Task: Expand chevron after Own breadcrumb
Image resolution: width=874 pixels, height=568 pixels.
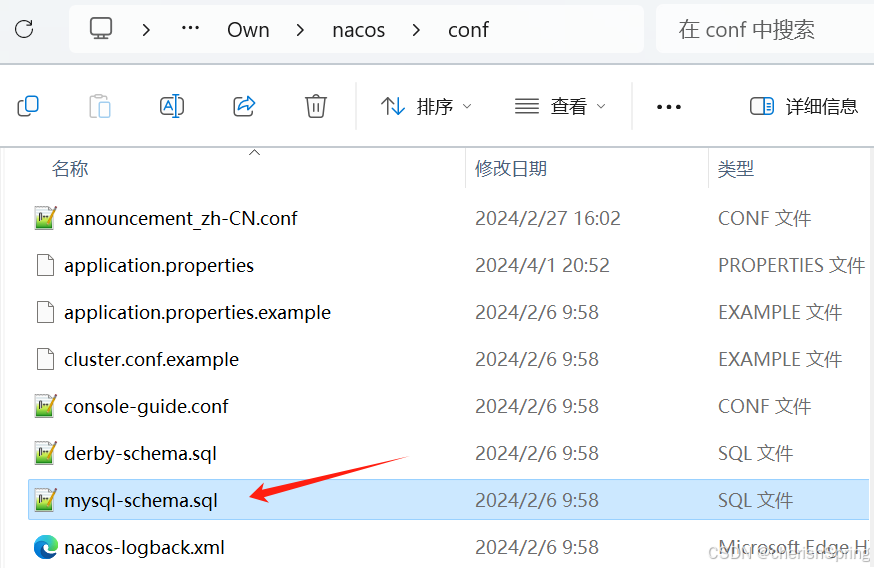Action: tap(300, 30)
